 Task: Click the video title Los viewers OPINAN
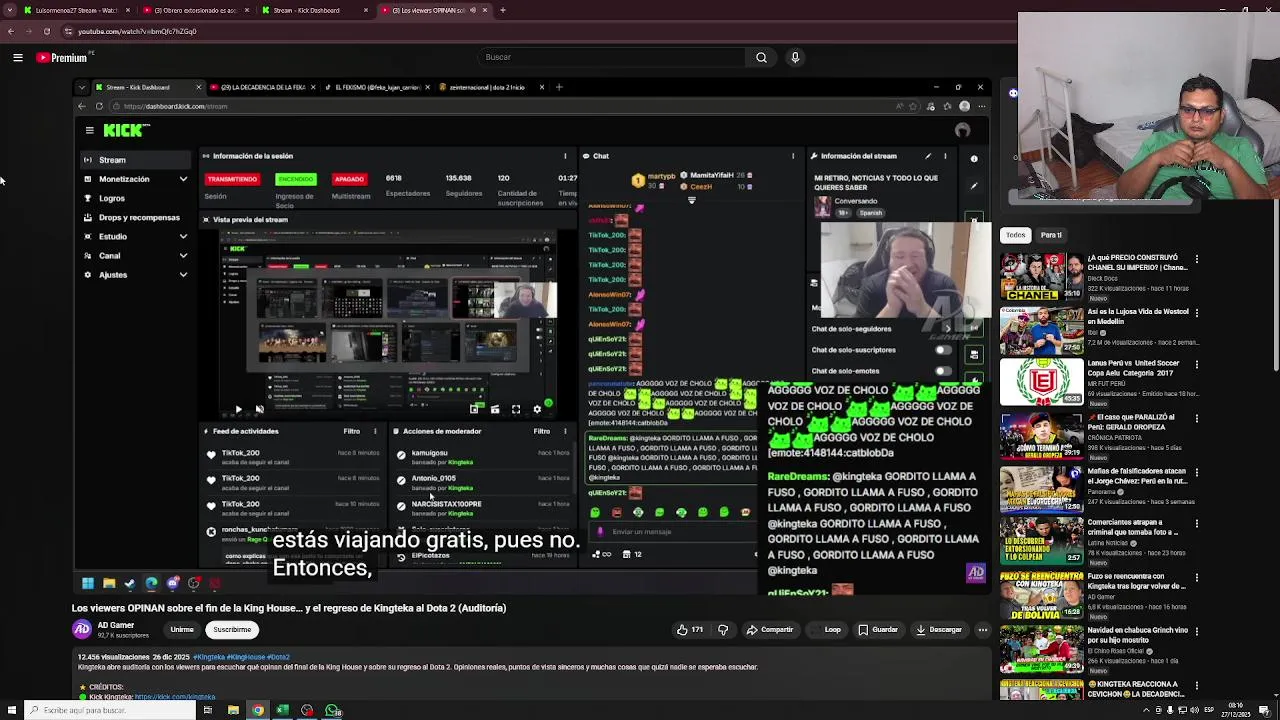pos(289,608)
